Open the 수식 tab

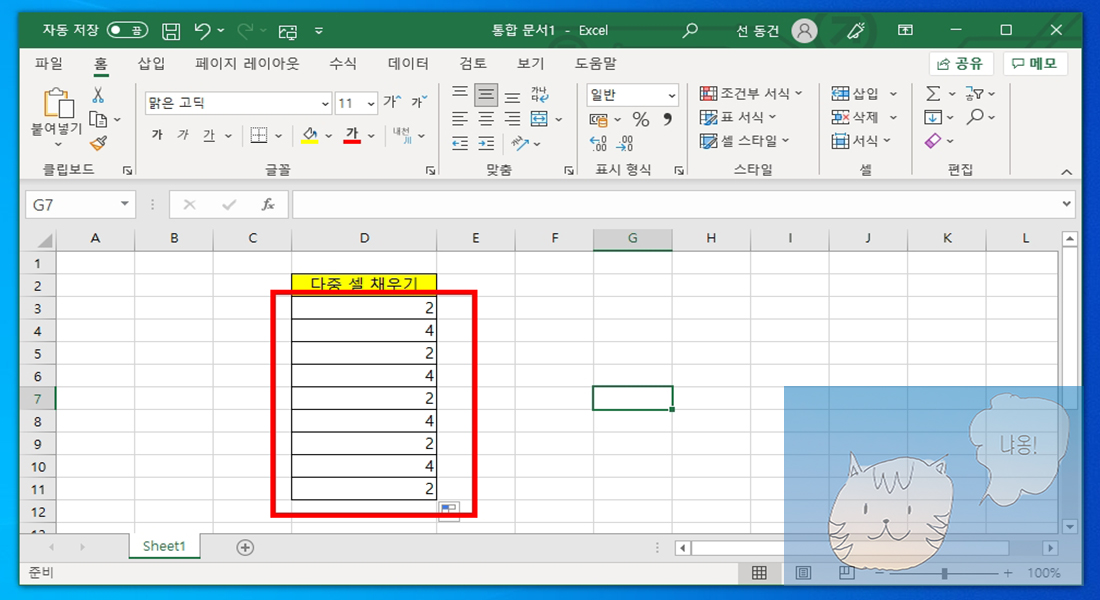tap(342, 64)
